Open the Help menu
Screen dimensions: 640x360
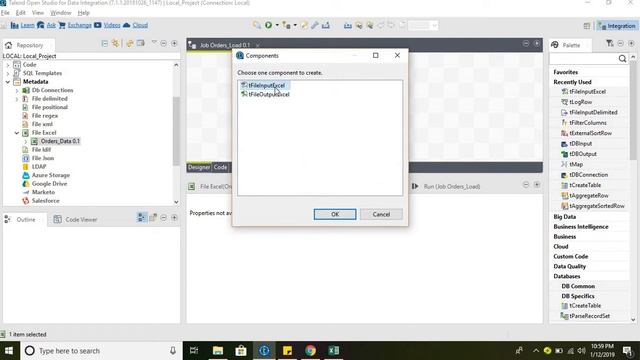pos(83,13)
